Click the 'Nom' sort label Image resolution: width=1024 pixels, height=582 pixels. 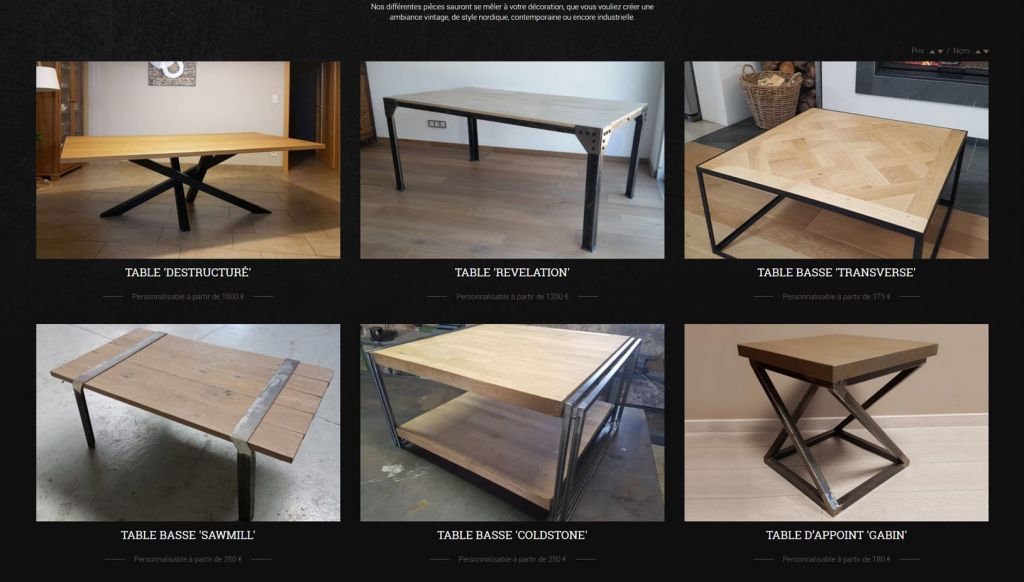click(x=961, y=51)
